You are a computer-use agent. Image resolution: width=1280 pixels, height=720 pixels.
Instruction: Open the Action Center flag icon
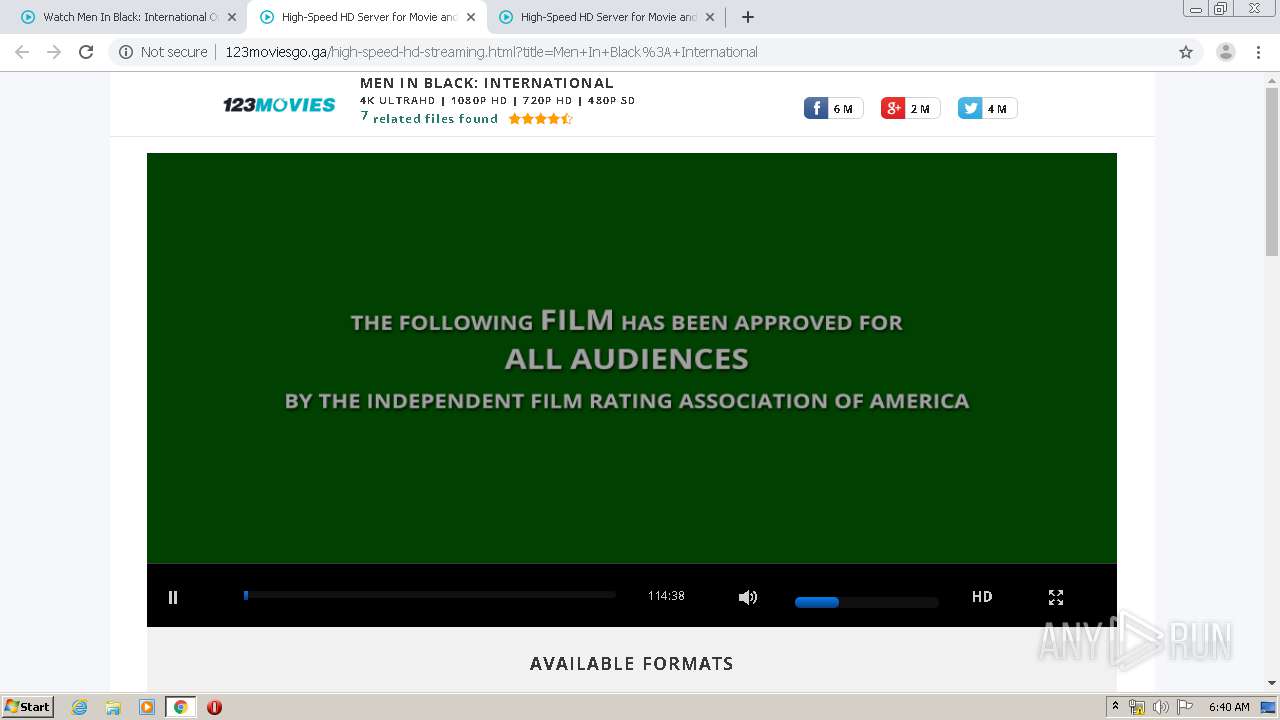tap(1184, 707)
